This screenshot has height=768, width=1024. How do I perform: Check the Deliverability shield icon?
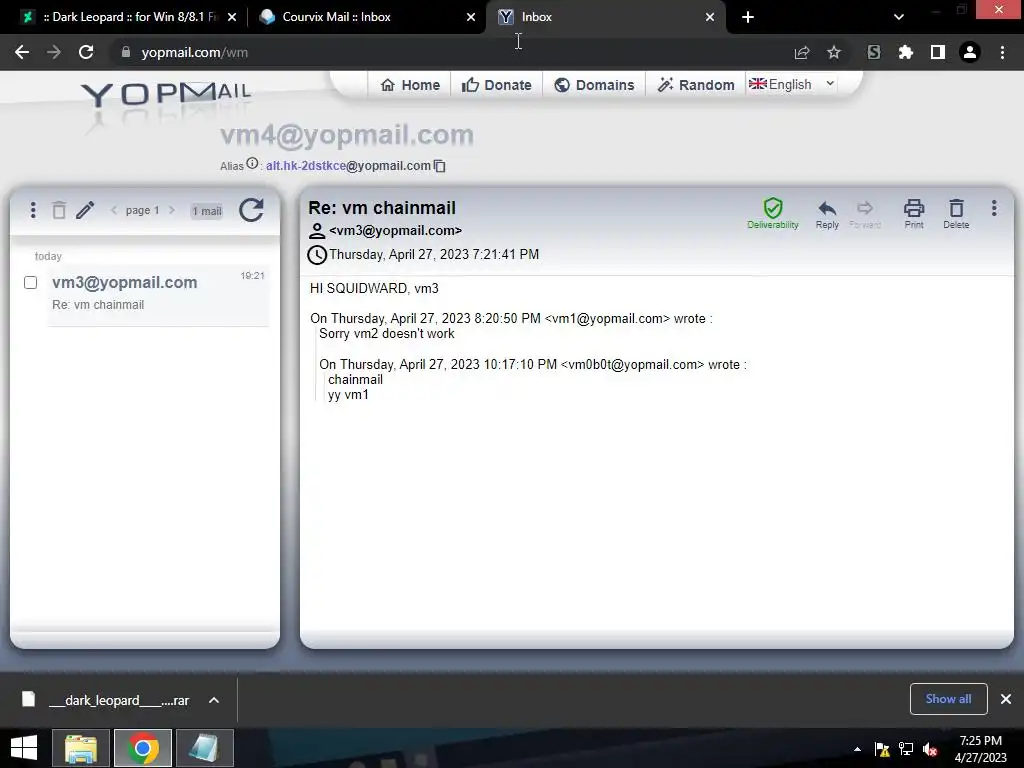(773, 214)
